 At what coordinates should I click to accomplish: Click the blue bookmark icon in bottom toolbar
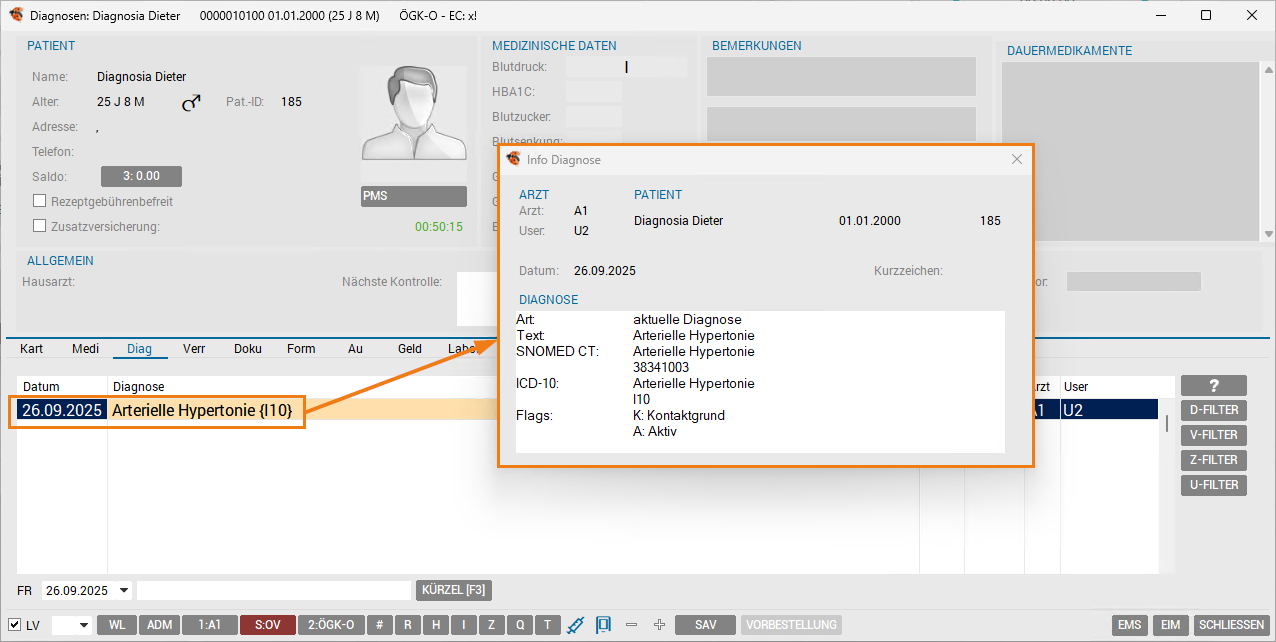click(603, 625)
